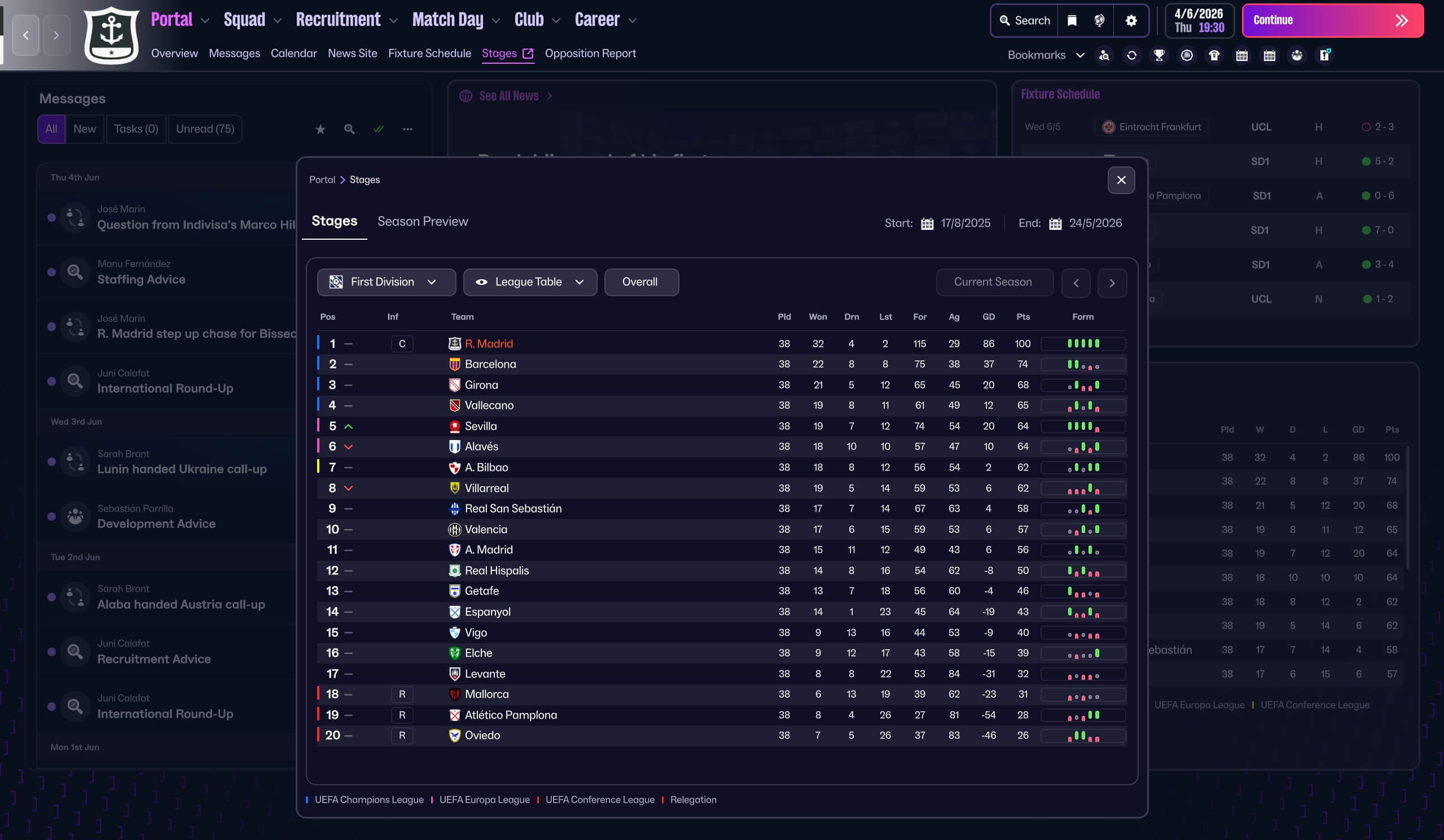Open the League Table view dropdown
This screenshot has height=840, width=1444.
(529, 282)
